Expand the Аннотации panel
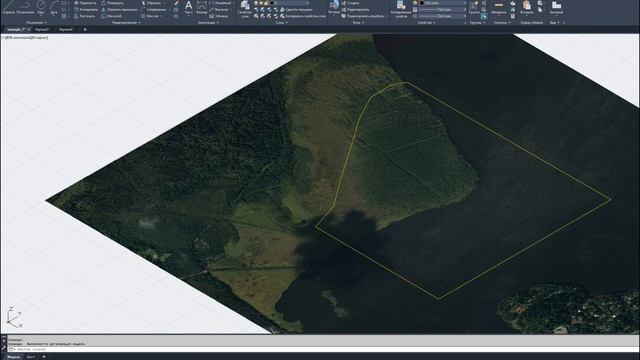 [x=209, y=23]
